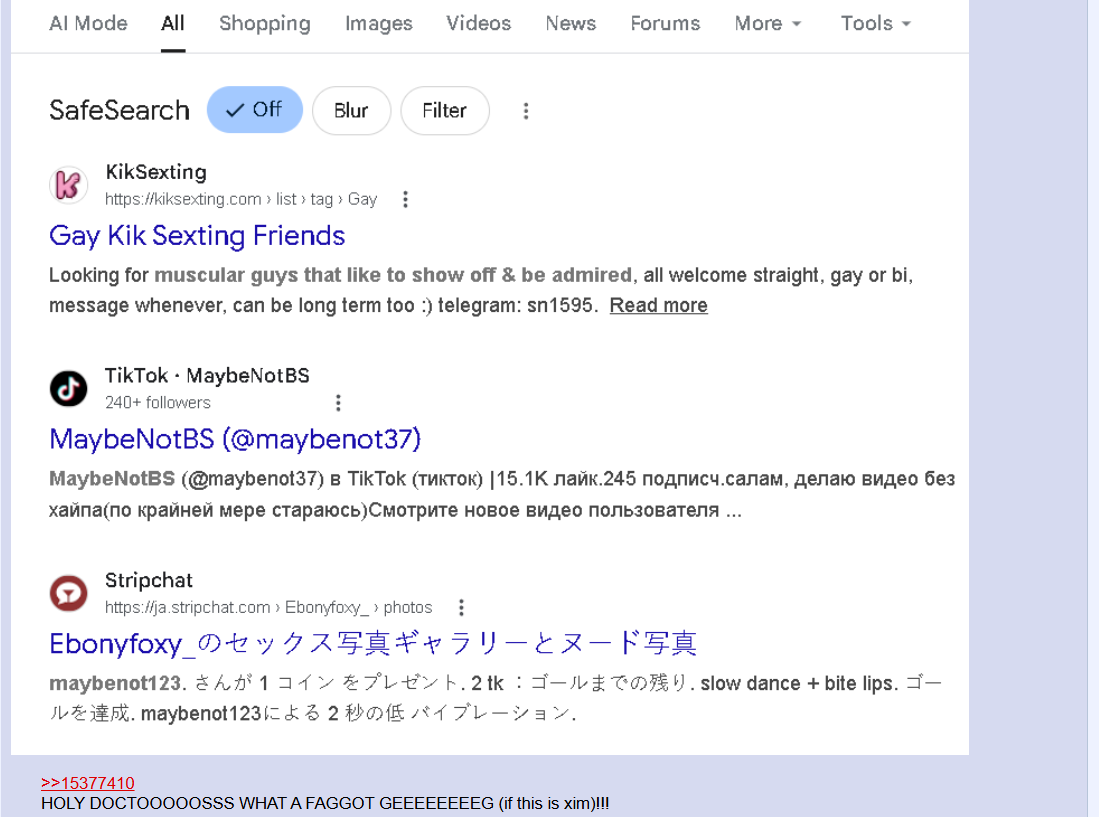
Task: Click Read more in first result snippet
Action: (658, 305)
